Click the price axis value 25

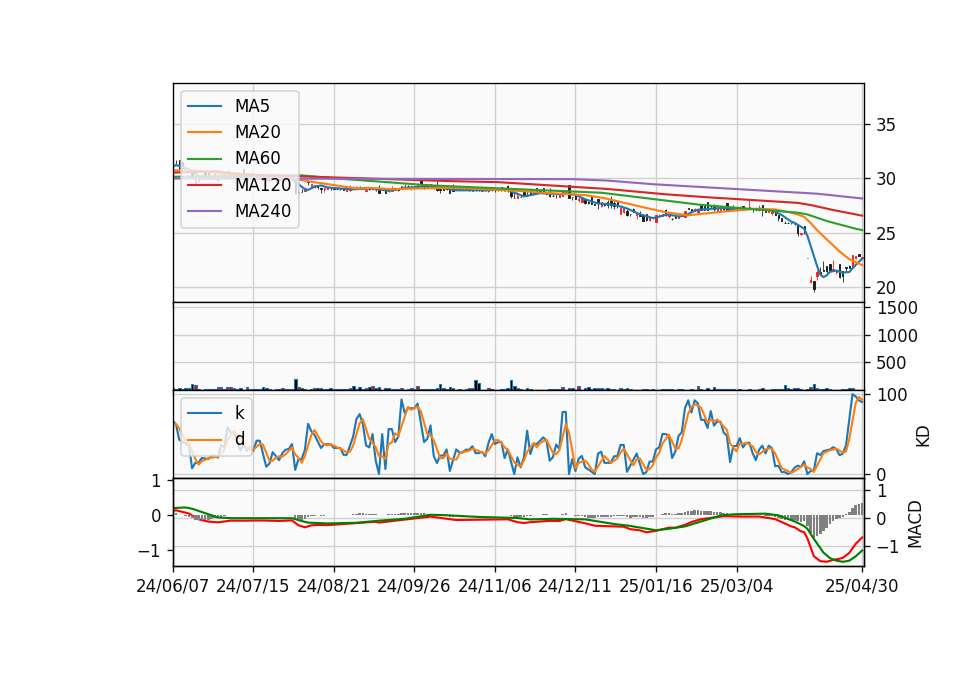(x=885, y=233)
